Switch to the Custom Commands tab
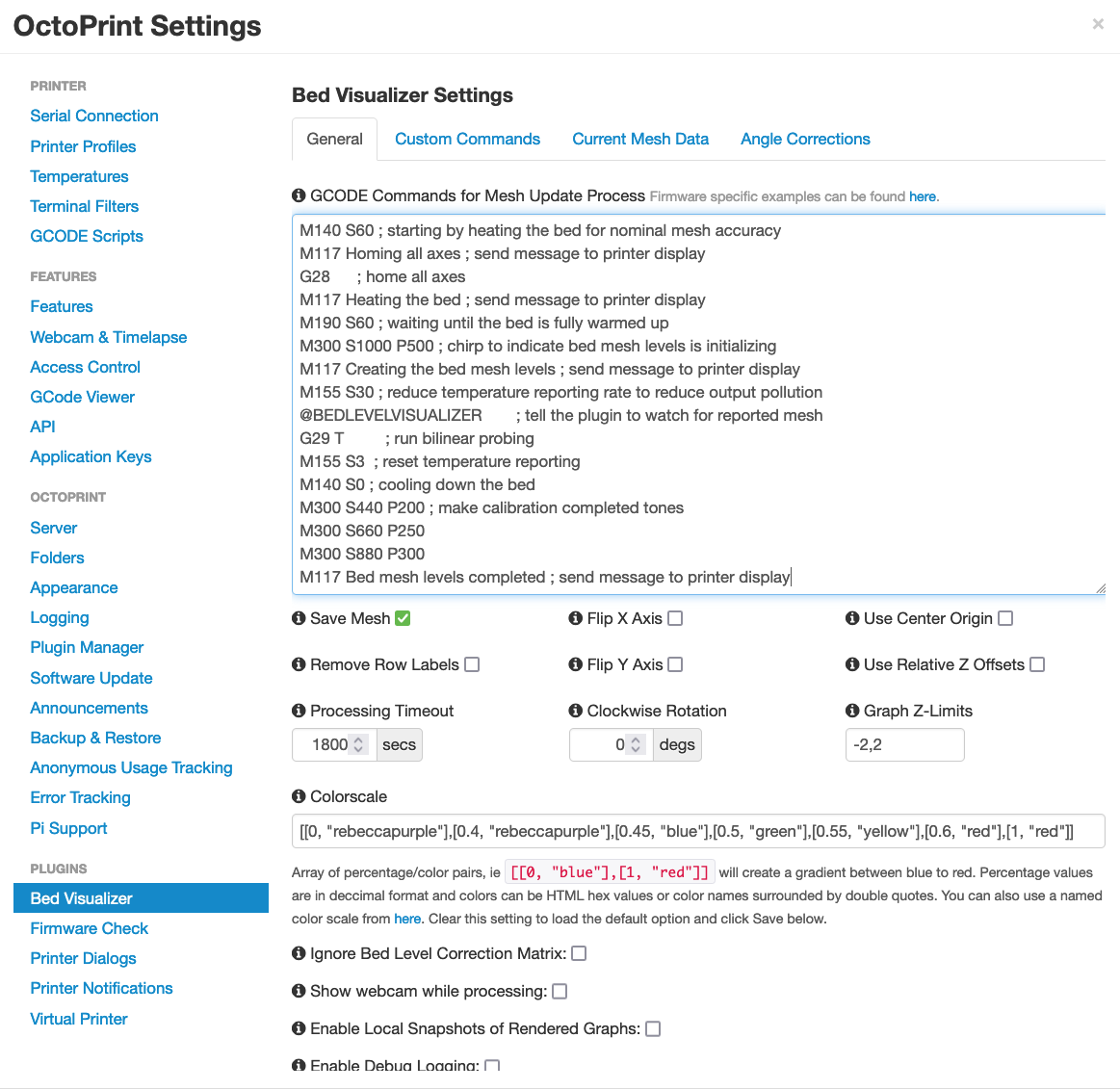This screenshot has height=1090, width=1120. tap(467, 139)
